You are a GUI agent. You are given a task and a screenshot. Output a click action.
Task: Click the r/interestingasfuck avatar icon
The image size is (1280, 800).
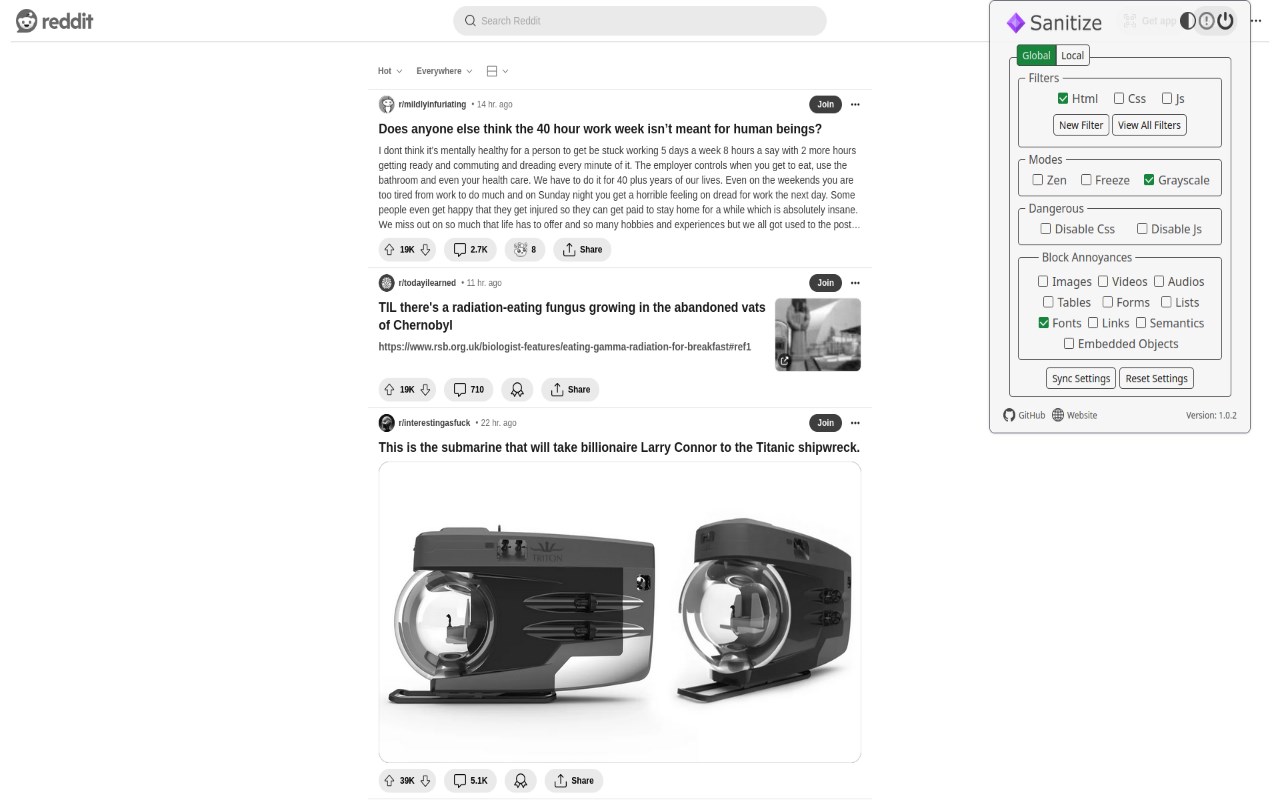(387, 423)
